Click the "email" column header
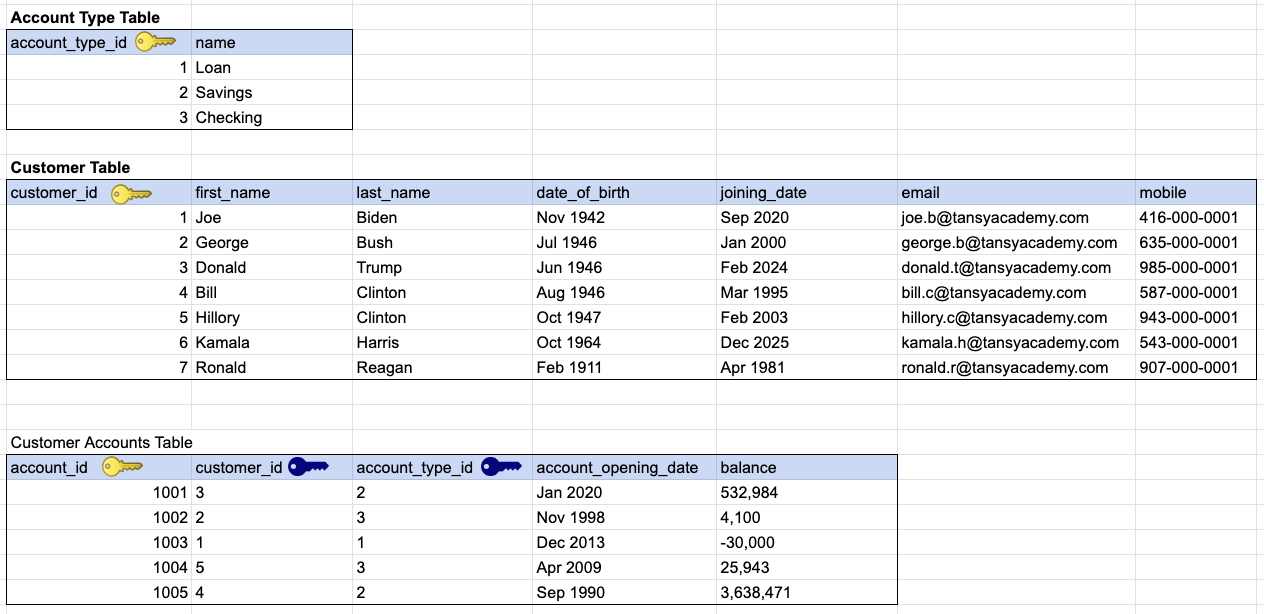The width and height of the screenshot is (1264, 614). point(1017,192)
